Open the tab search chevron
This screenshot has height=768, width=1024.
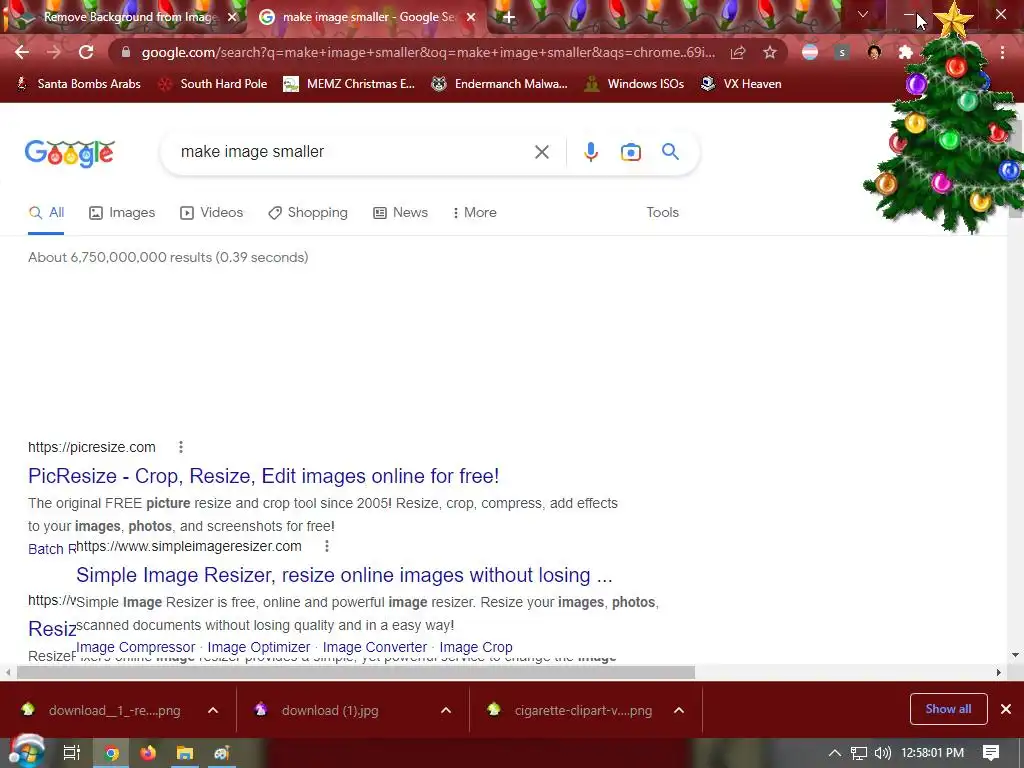(863, 14)
